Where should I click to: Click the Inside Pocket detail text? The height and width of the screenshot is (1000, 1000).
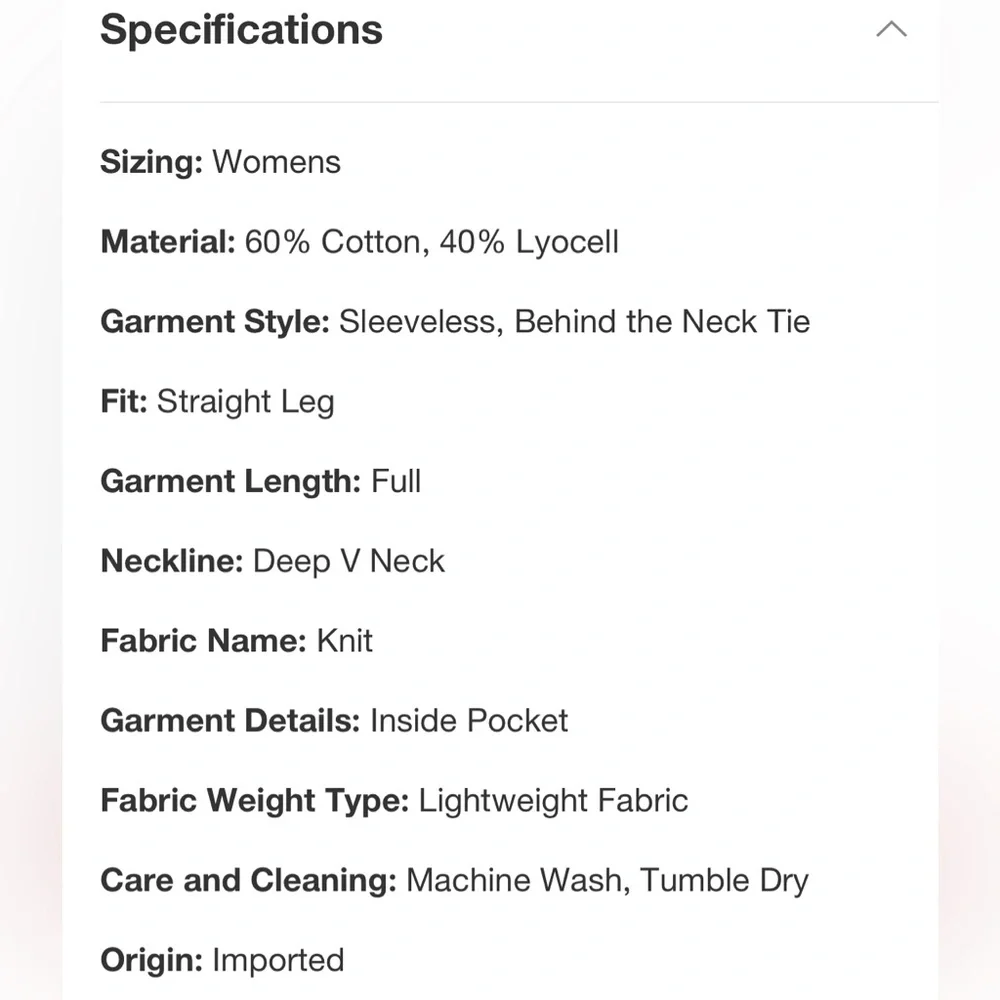tap(469, 721)
